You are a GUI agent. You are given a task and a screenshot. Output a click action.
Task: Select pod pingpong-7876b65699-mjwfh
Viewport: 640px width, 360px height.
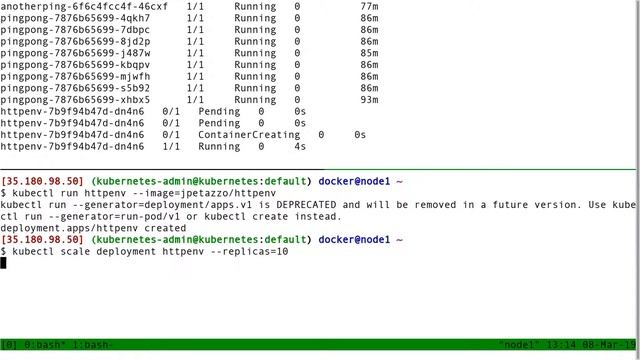click(75, 77)
